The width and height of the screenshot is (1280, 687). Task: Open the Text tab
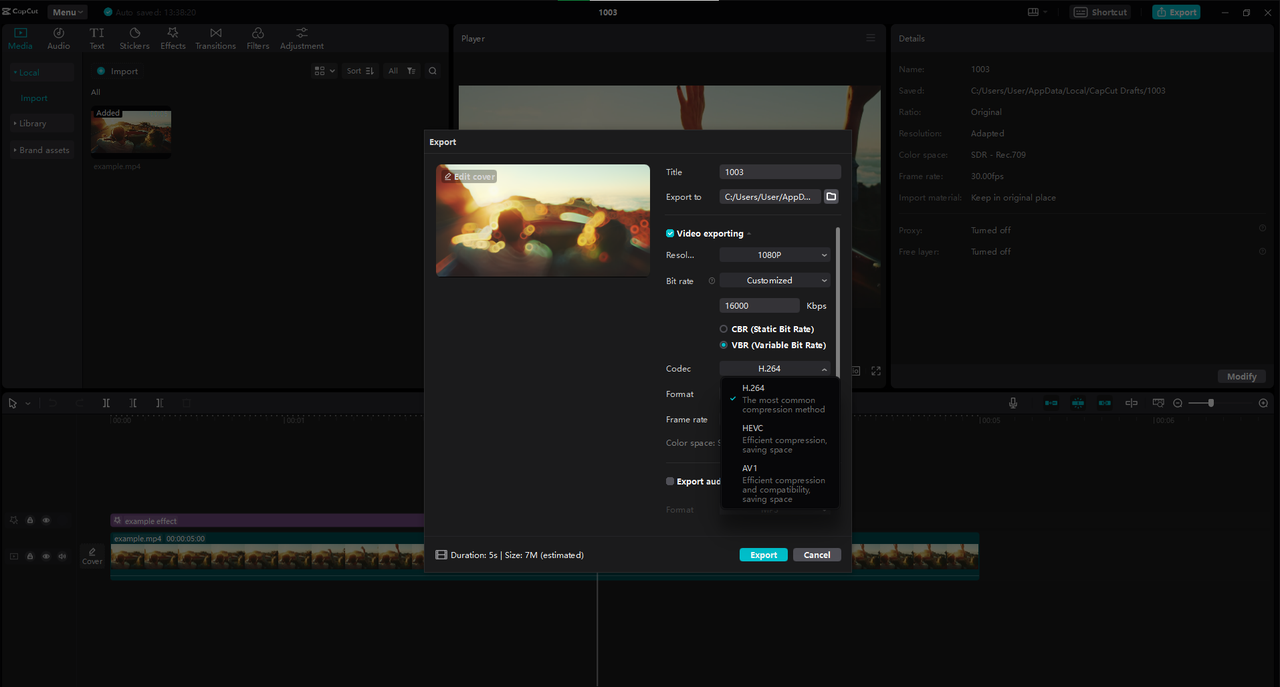click(x=97, y=38)
